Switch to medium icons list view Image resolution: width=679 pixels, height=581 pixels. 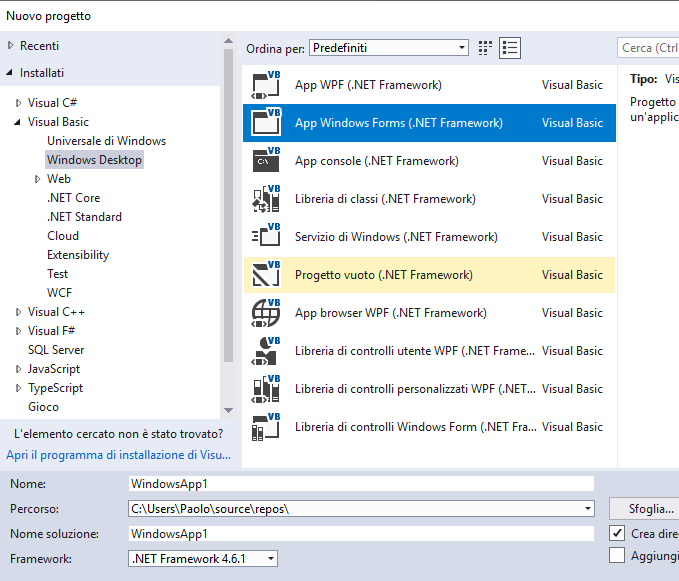click(510, 48)
